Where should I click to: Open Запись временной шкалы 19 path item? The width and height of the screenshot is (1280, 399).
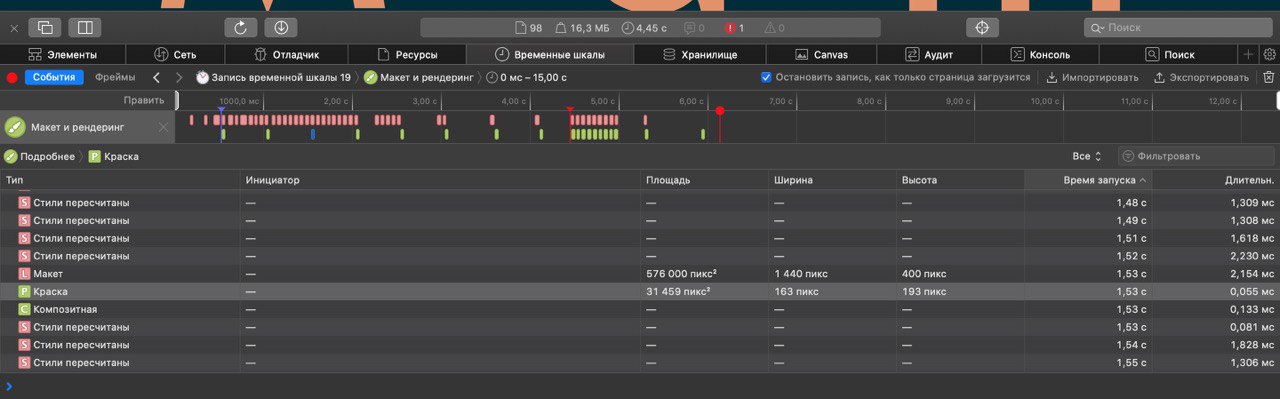273,77
